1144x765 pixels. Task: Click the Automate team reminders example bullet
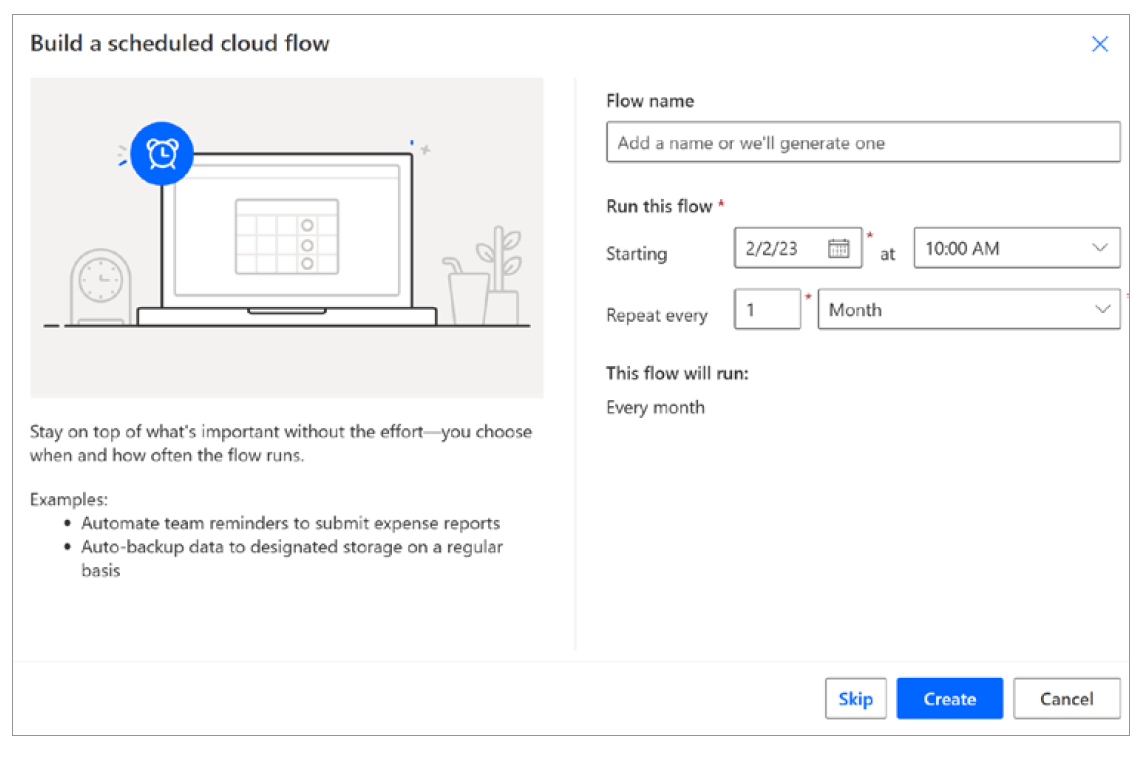coord(290,523)
